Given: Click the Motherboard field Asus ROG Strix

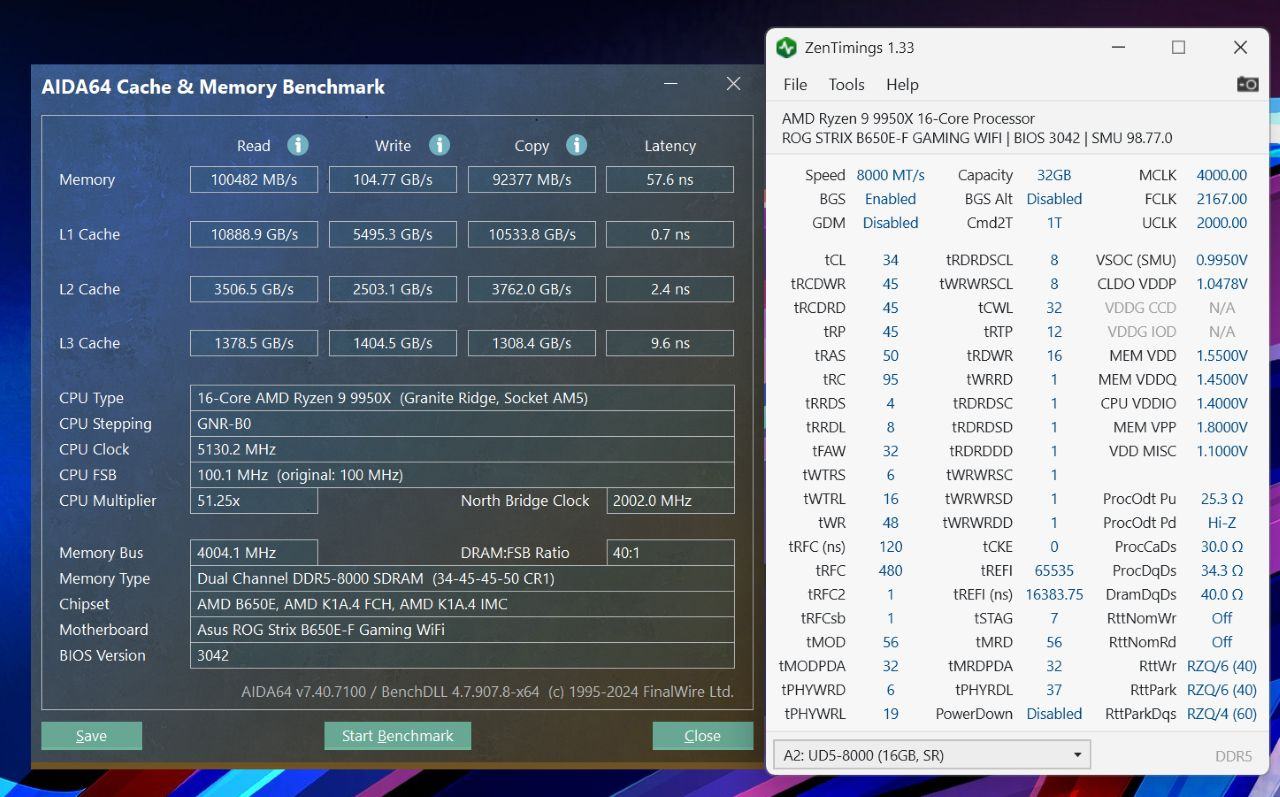Looking at the screenshot, I should 462,630.
